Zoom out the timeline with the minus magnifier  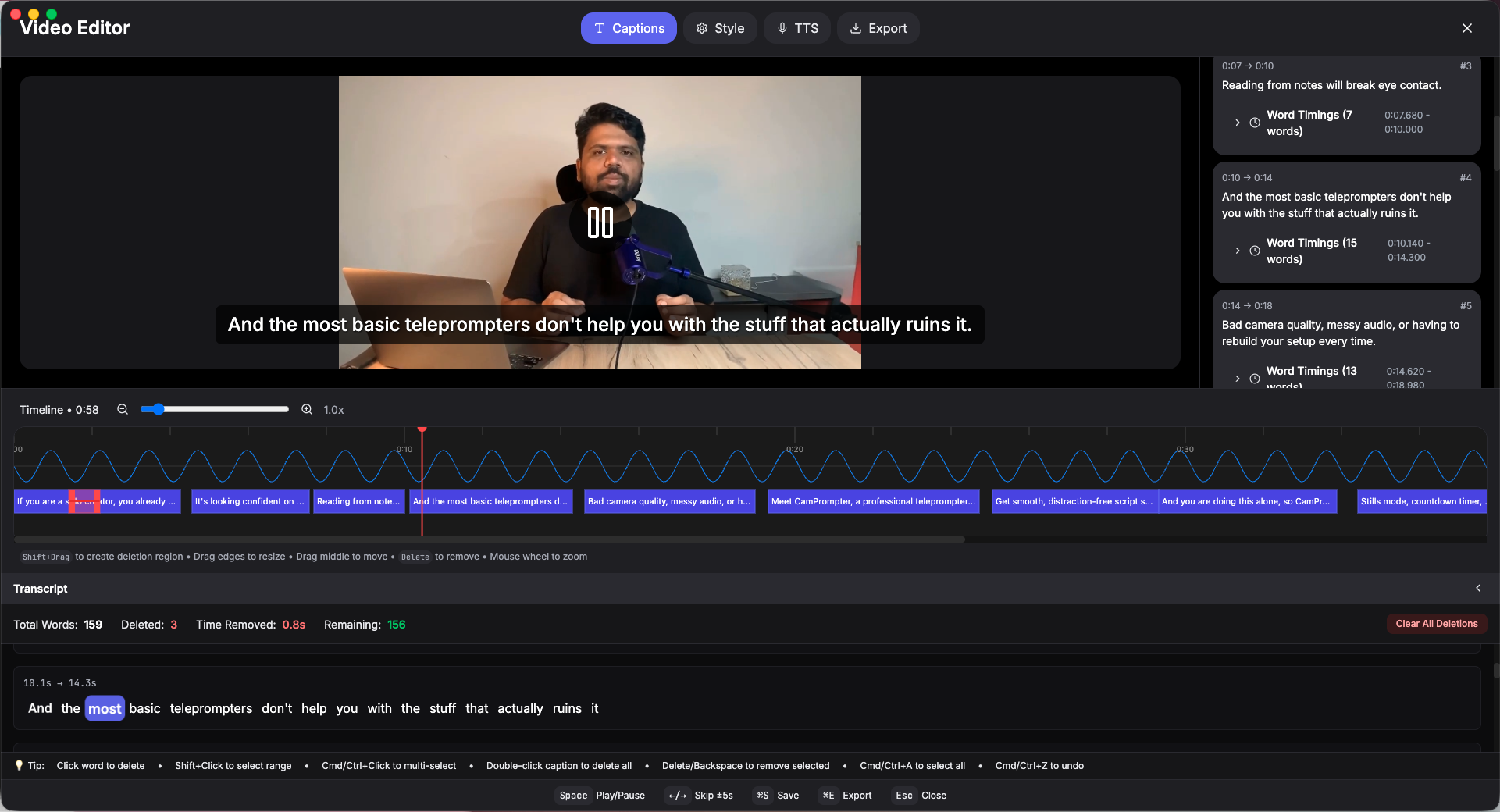pyautogui.click(x=123, y=409)
